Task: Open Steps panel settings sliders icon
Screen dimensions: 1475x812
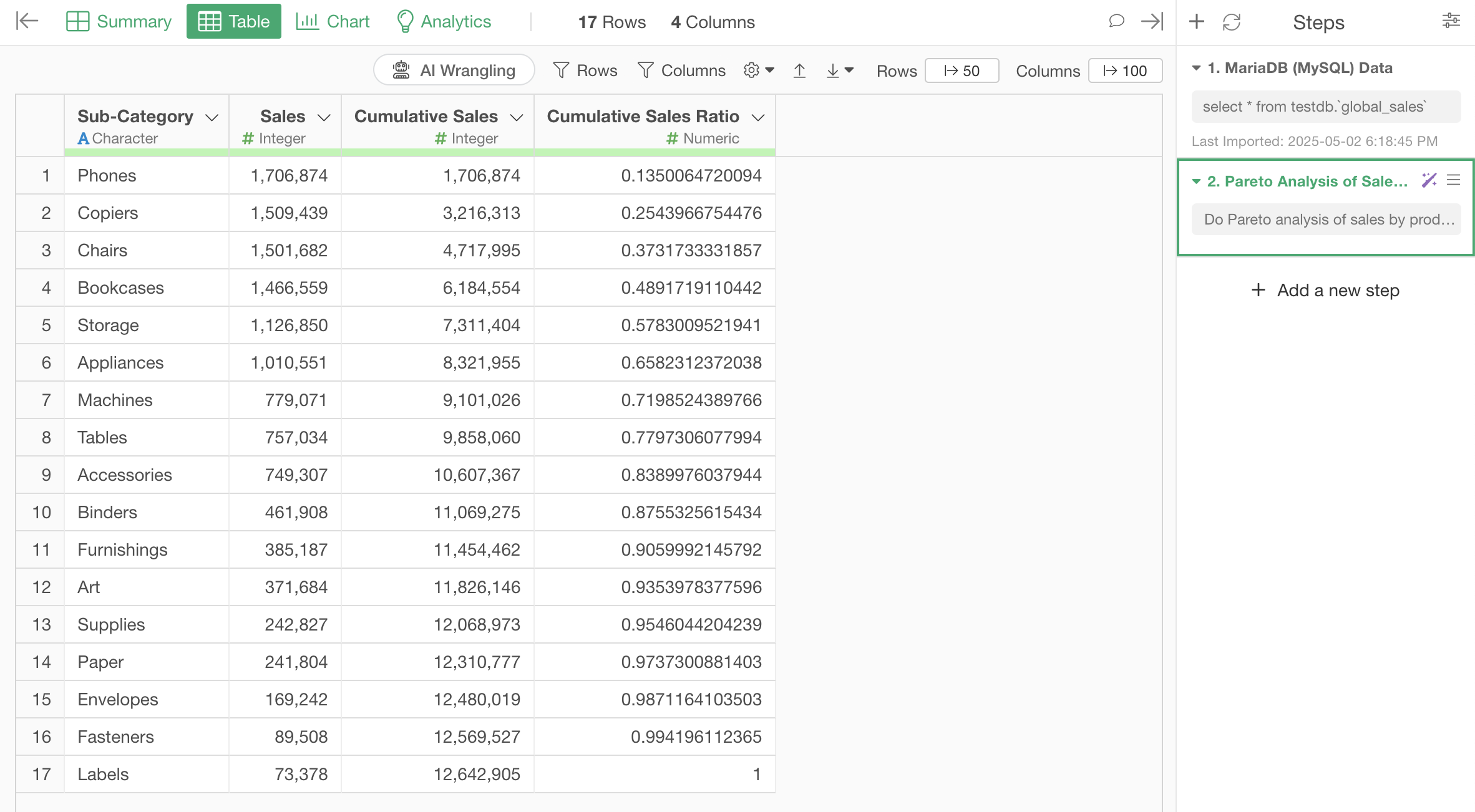Action: coord(1451,21)
